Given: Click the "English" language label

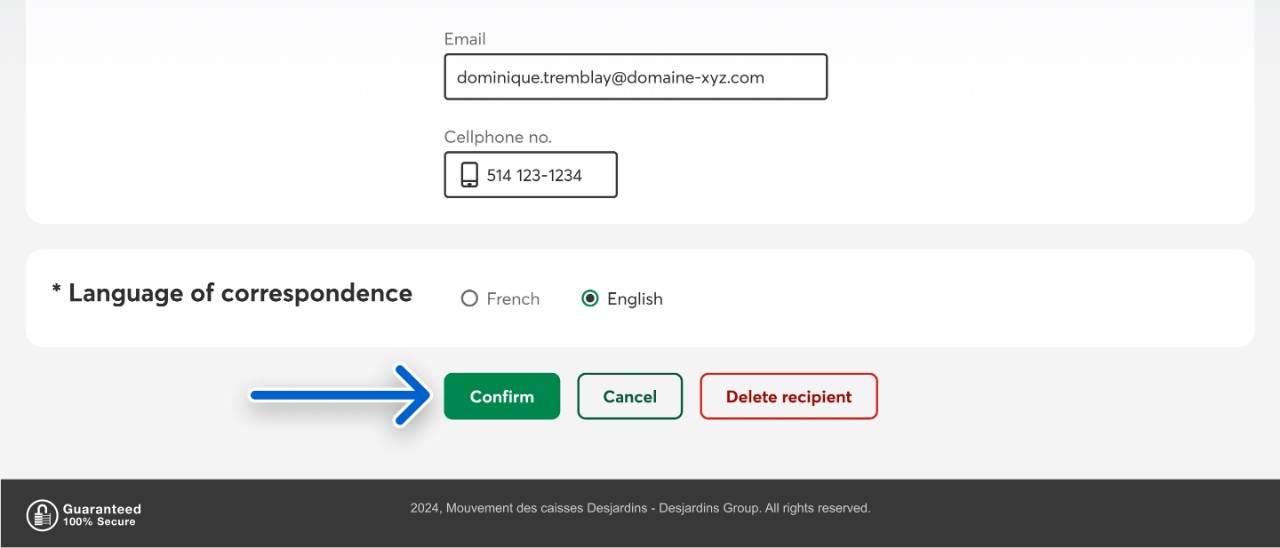Looking at the screenshot, I should (635, 299).
